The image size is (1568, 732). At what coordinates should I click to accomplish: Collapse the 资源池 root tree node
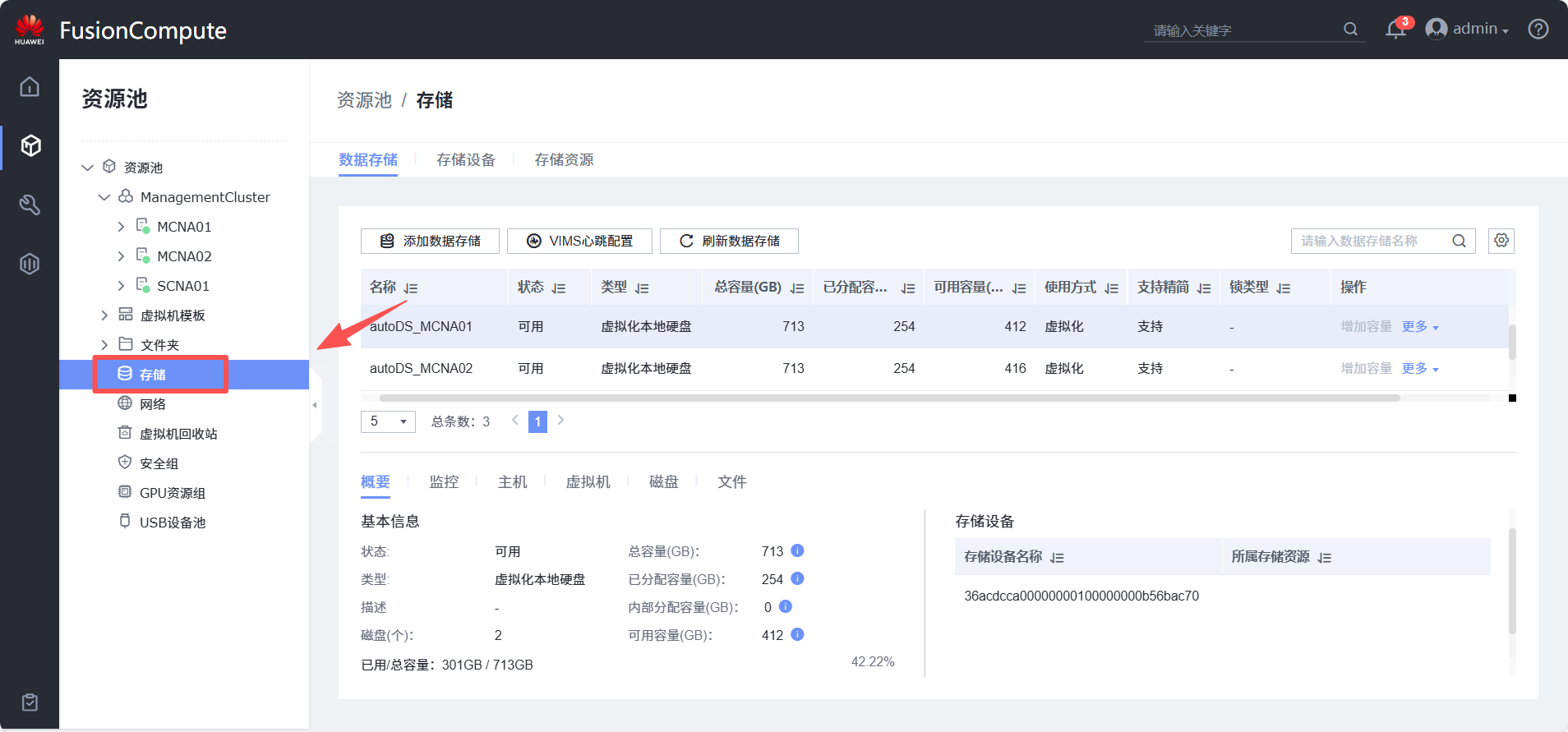88,168
